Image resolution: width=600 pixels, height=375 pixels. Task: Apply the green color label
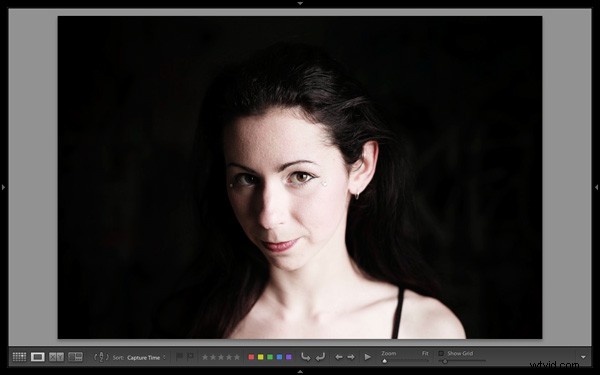[x=270, y=357]
